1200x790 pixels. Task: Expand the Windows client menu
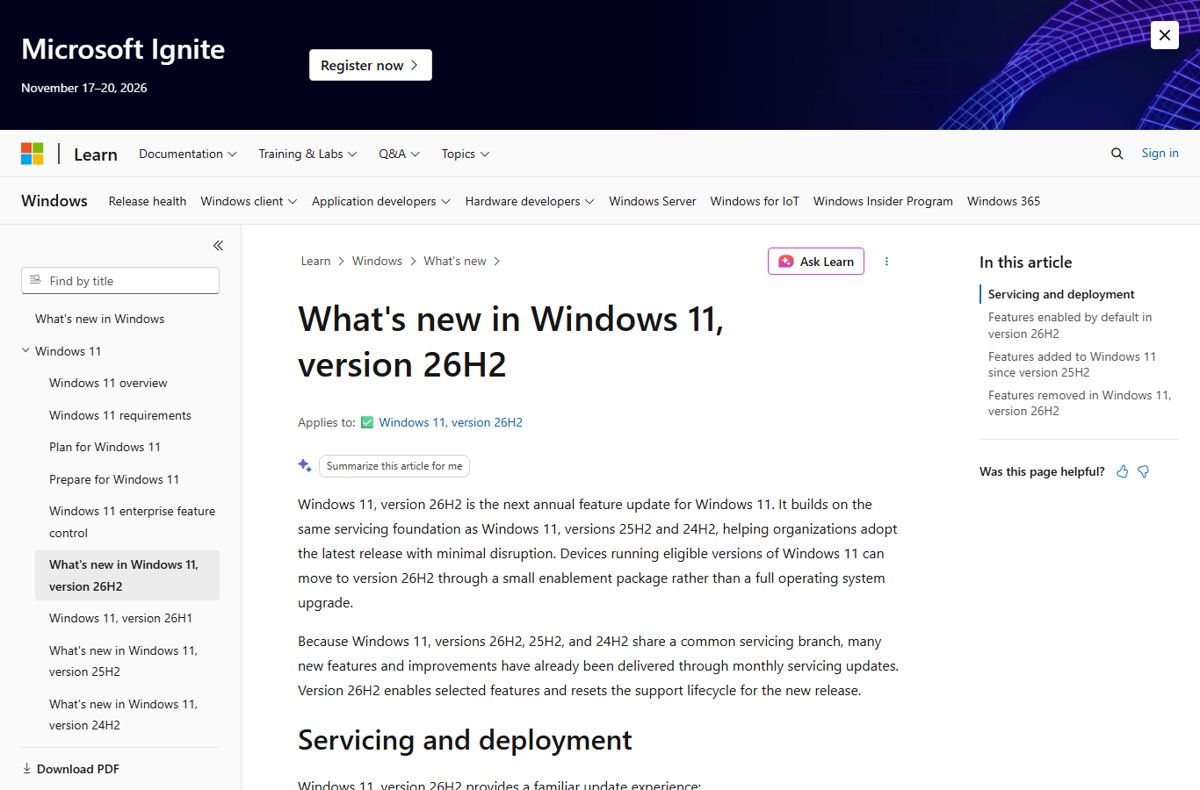pyautogui.click(x=249, y=201)
